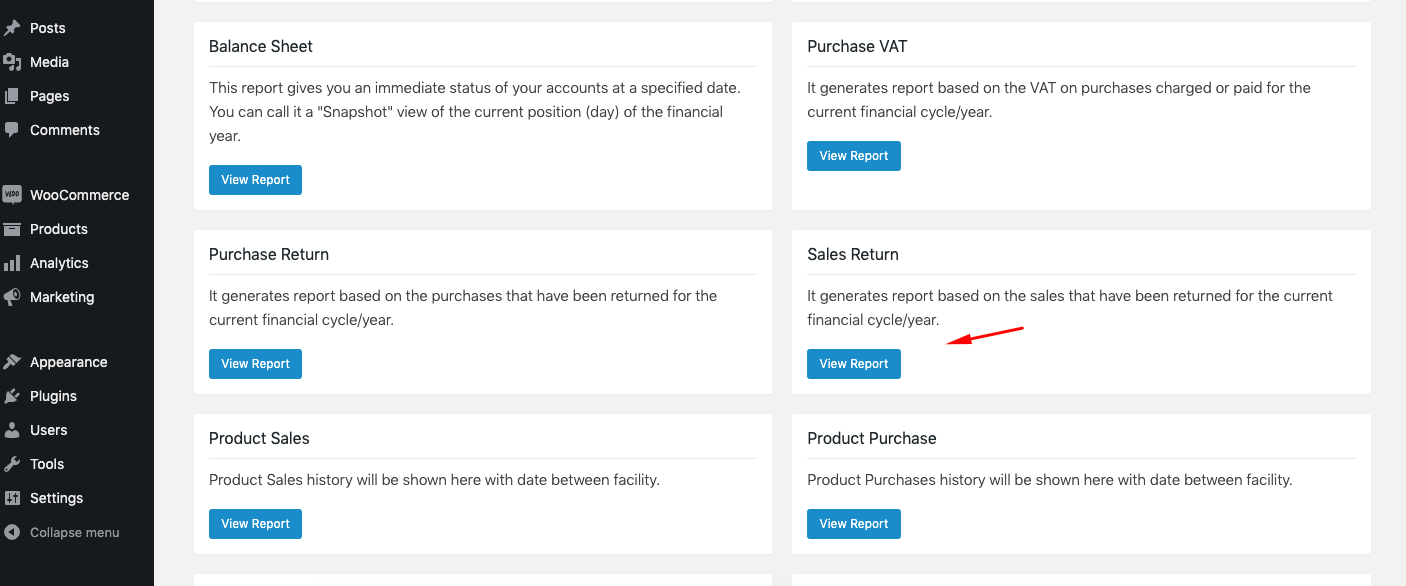This screenshot has width=1406, height=586.
Task: Click the Plugins plug icon
Action: pos(14,395)
